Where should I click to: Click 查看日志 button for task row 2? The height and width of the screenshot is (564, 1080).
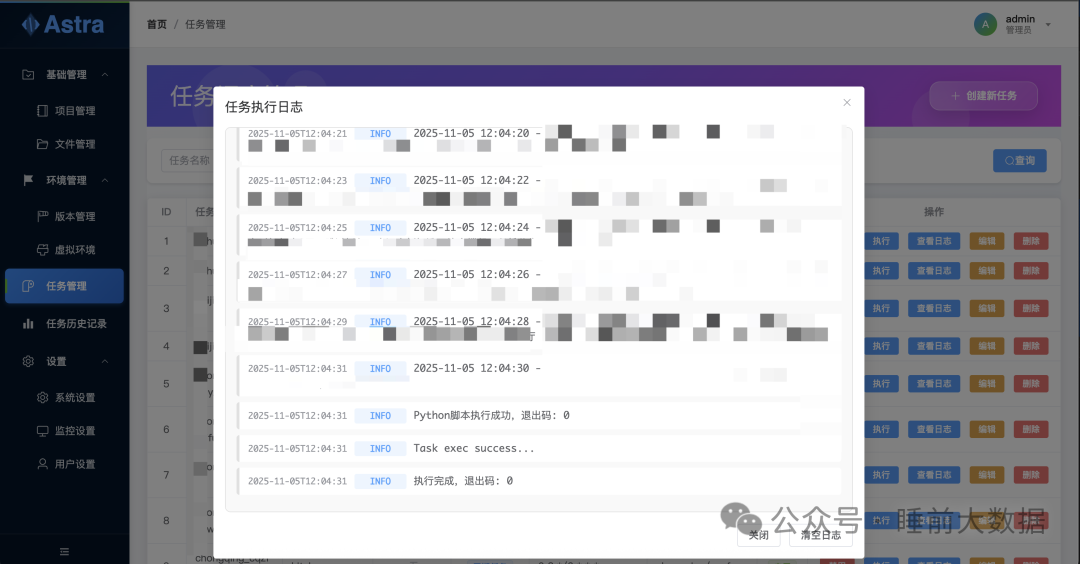pyautogui.click(x=933, y=271)
